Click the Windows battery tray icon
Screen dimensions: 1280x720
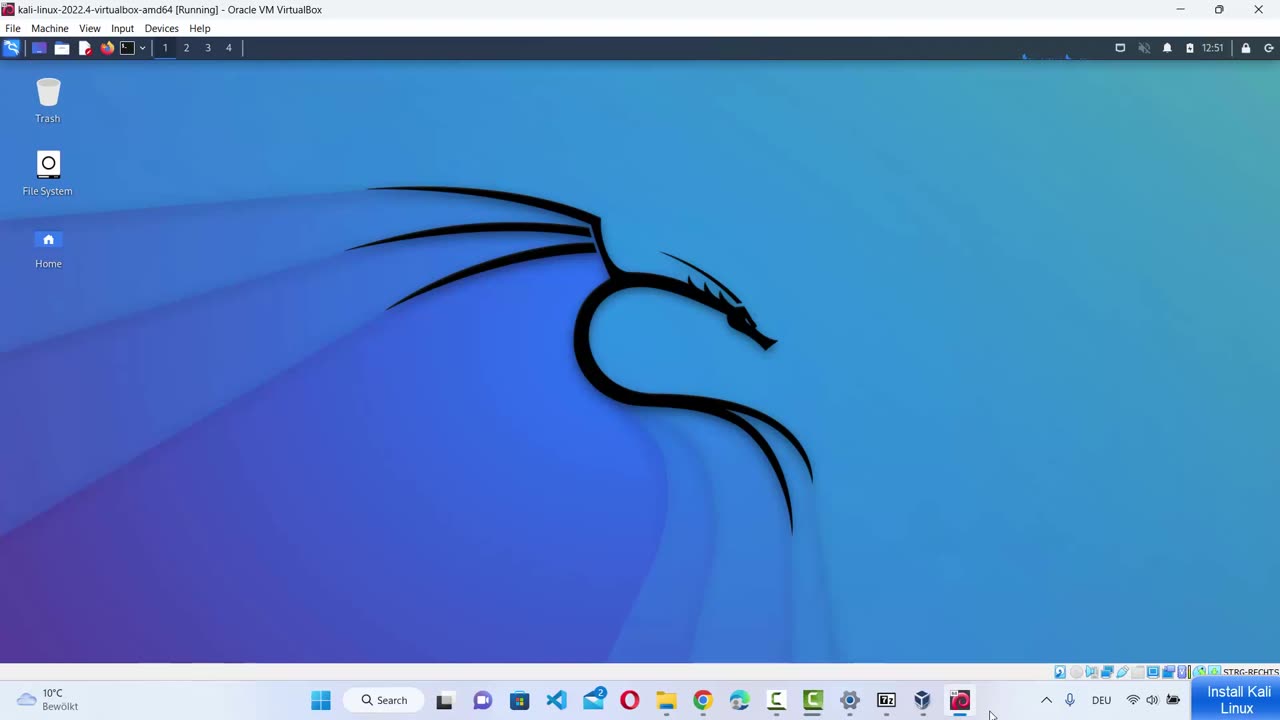(1173, 700)
